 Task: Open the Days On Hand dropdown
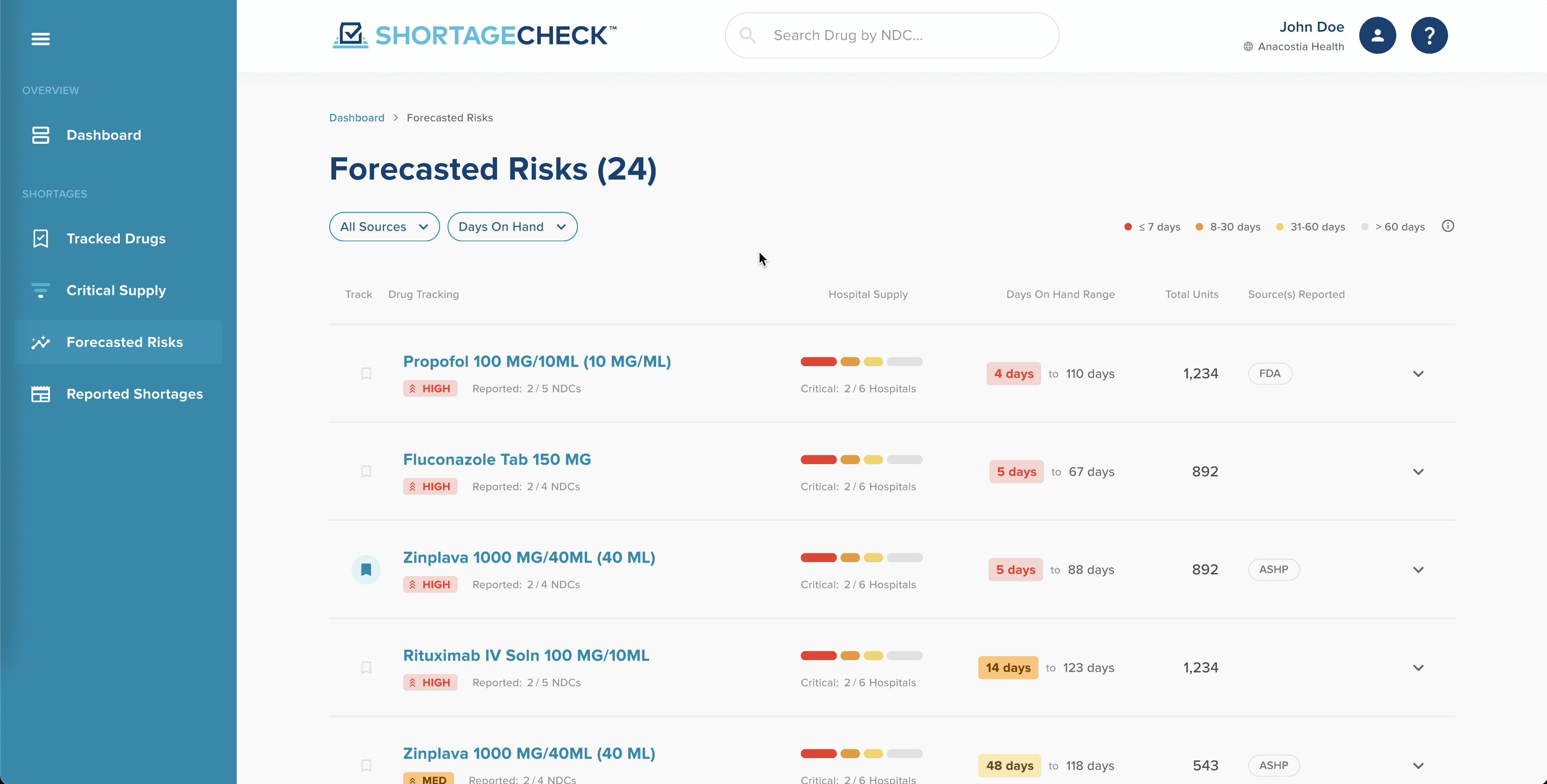tap(512, 227)
